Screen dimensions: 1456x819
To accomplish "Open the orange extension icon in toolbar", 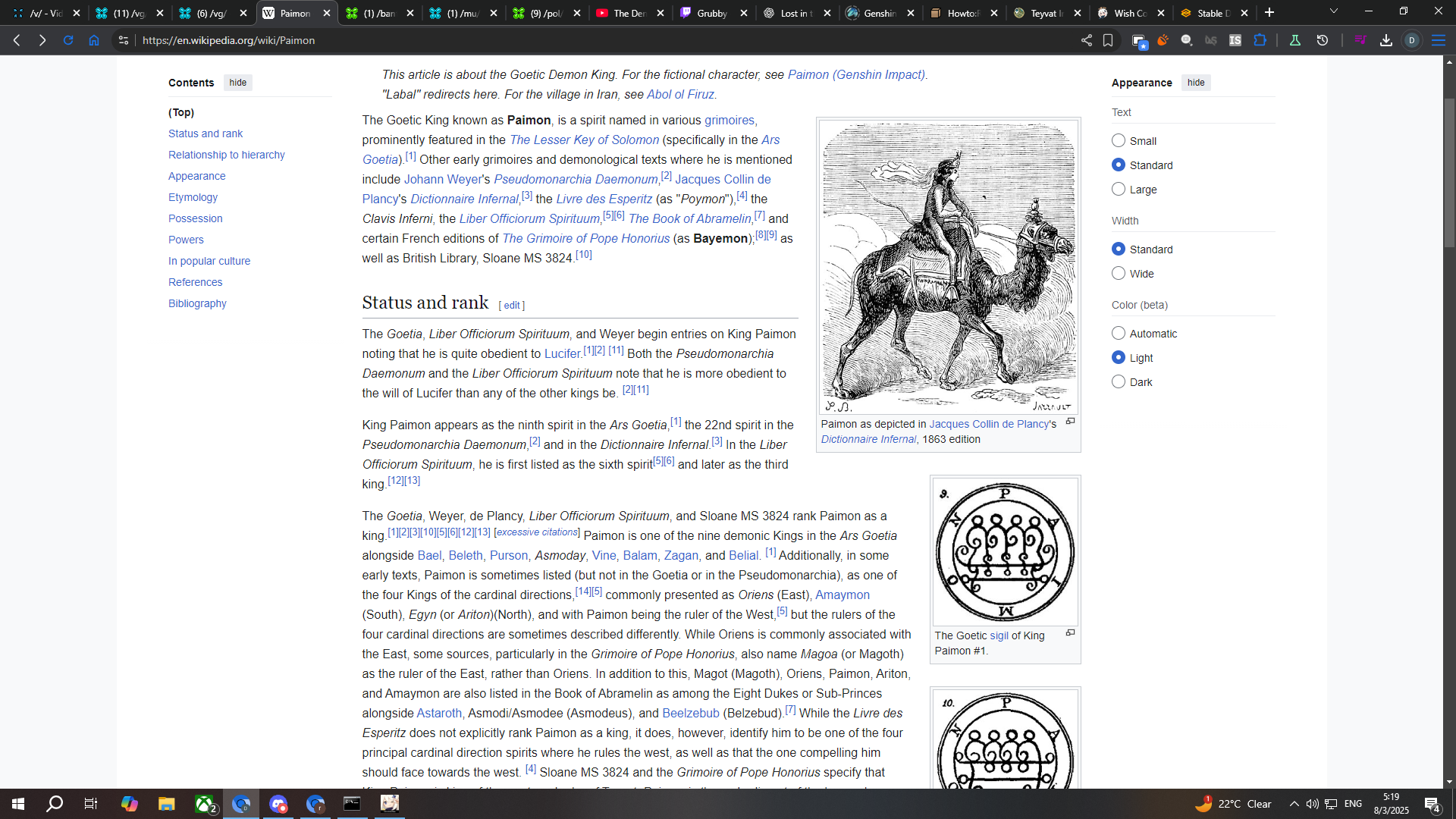I will tap(1163, 40).
